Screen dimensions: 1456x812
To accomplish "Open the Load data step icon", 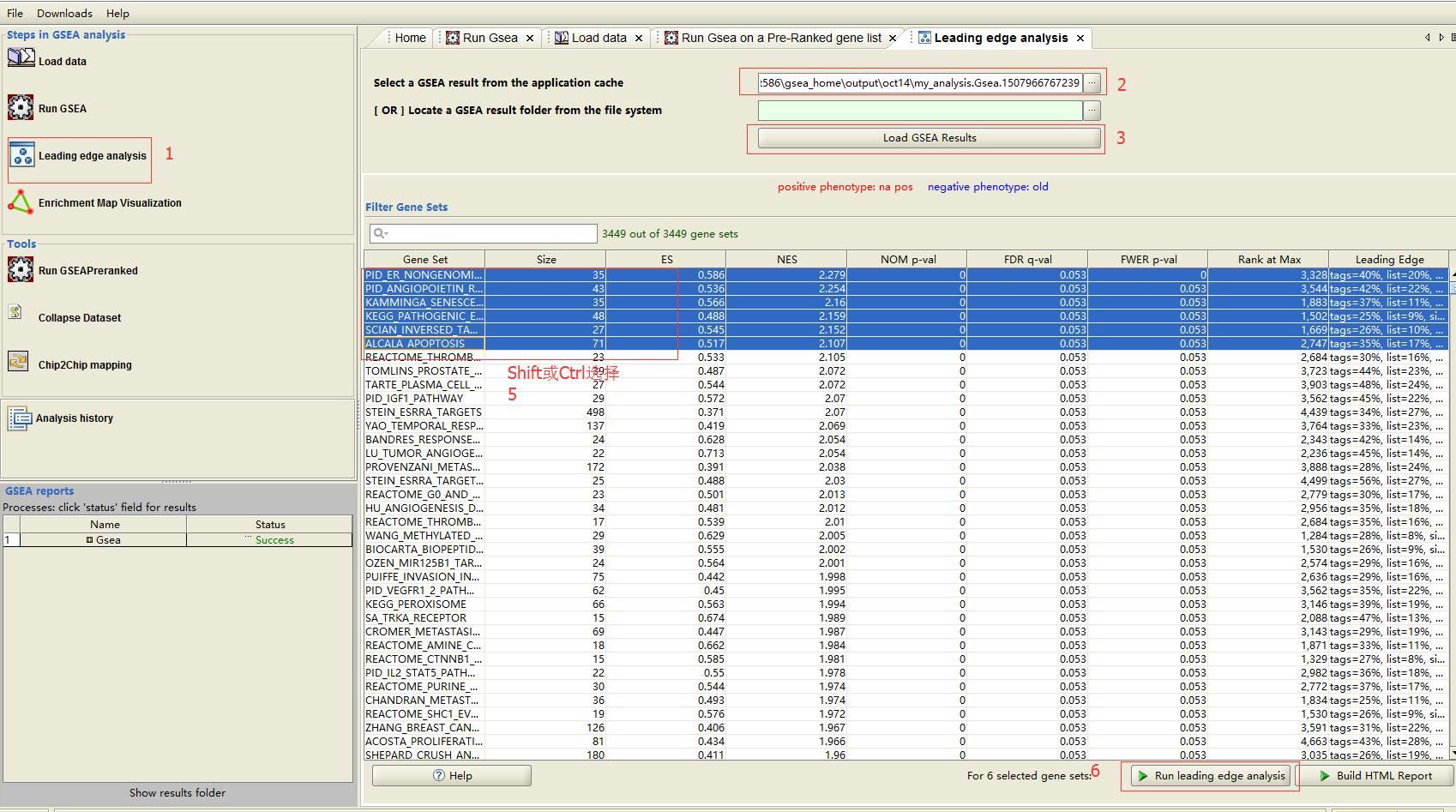I will pyautogui.click(x=21, y=58).
